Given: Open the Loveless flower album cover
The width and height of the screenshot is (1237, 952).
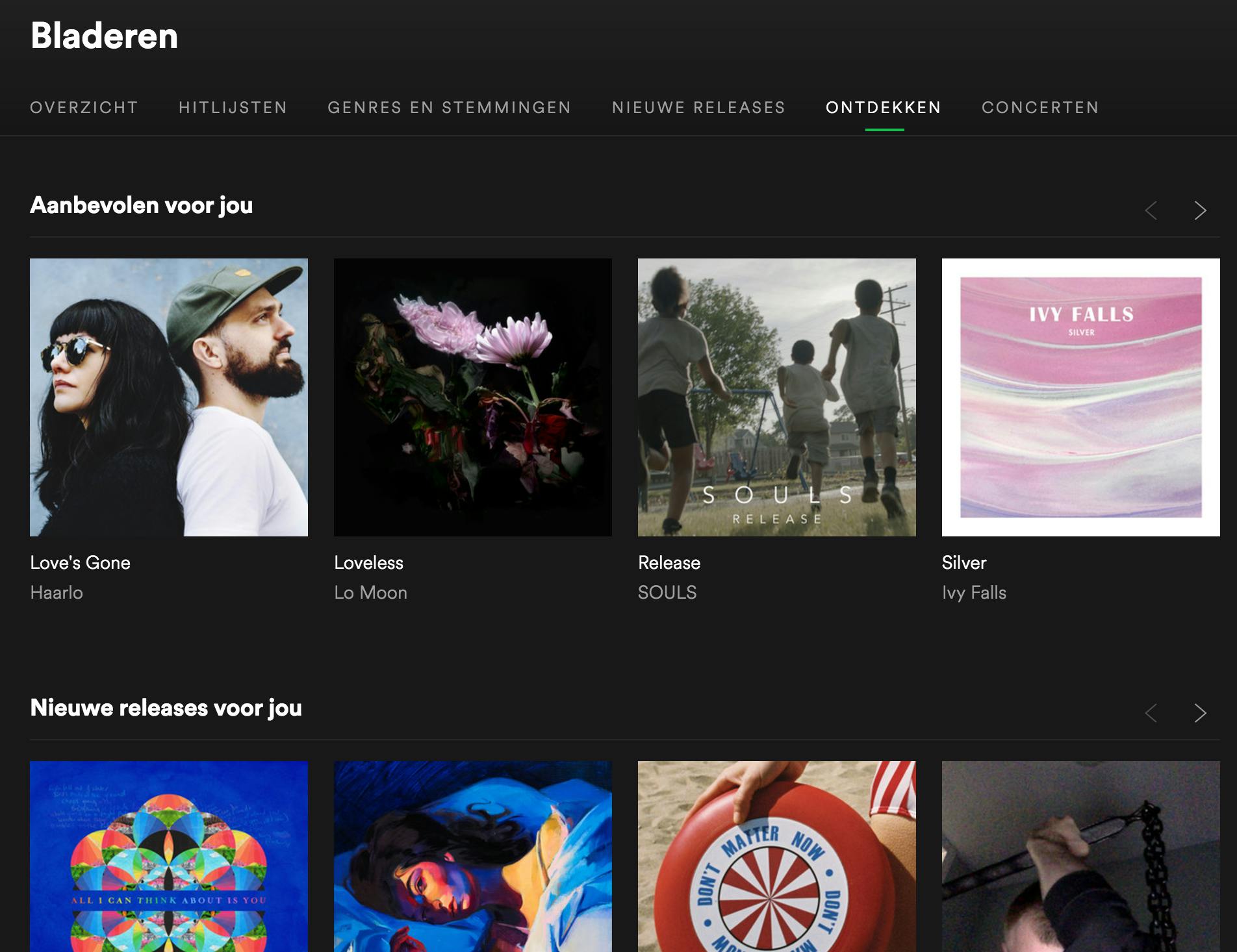Looking at the screenshot, I should pyautogui.click(x=473, y=397).
